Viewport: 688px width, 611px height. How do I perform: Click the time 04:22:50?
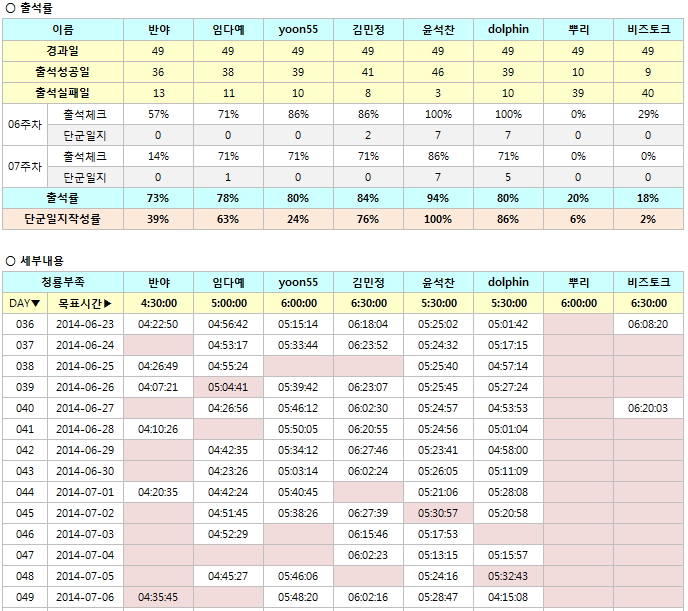(x=158, y=324)
